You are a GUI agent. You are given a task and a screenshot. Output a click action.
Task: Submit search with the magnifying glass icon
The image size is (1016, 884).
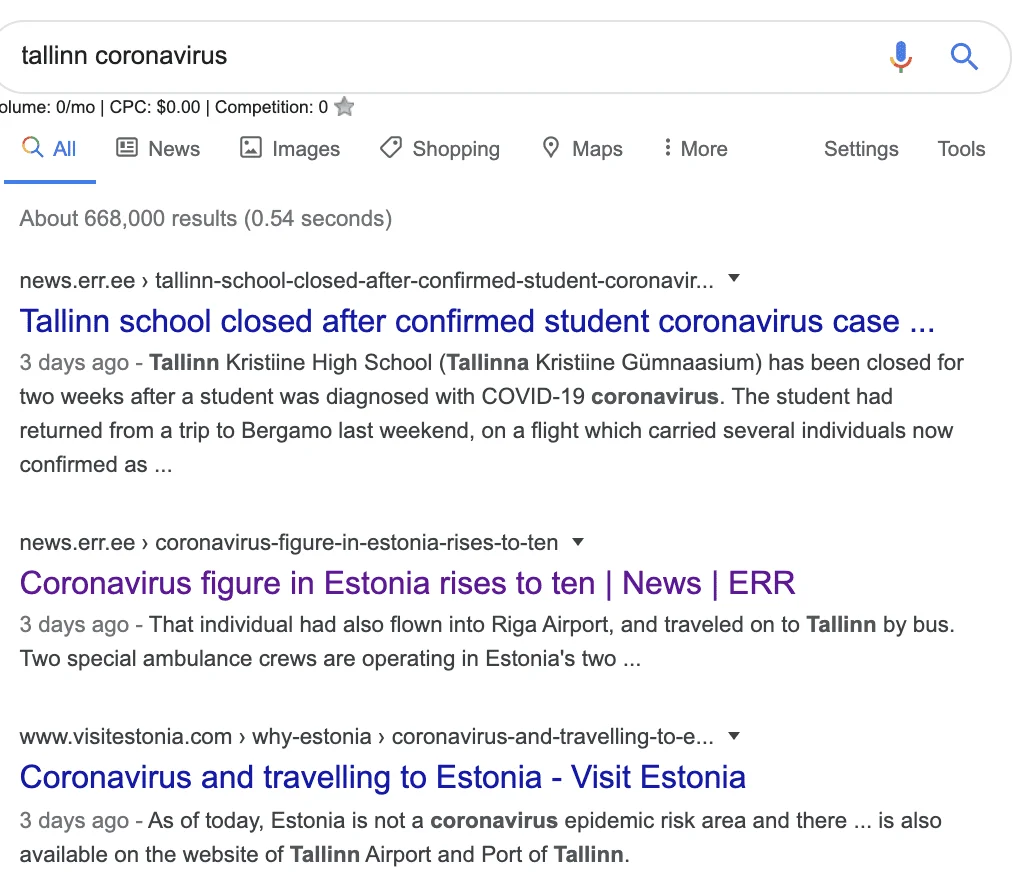pos(964,56)
